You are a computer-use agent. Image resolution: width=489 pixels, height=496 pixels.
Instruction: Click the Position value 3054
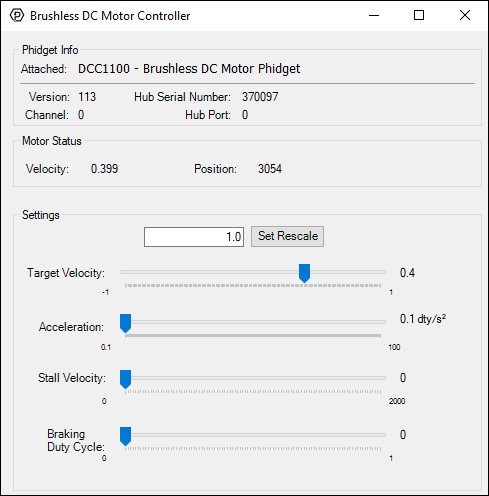click(x=270, y=169)
